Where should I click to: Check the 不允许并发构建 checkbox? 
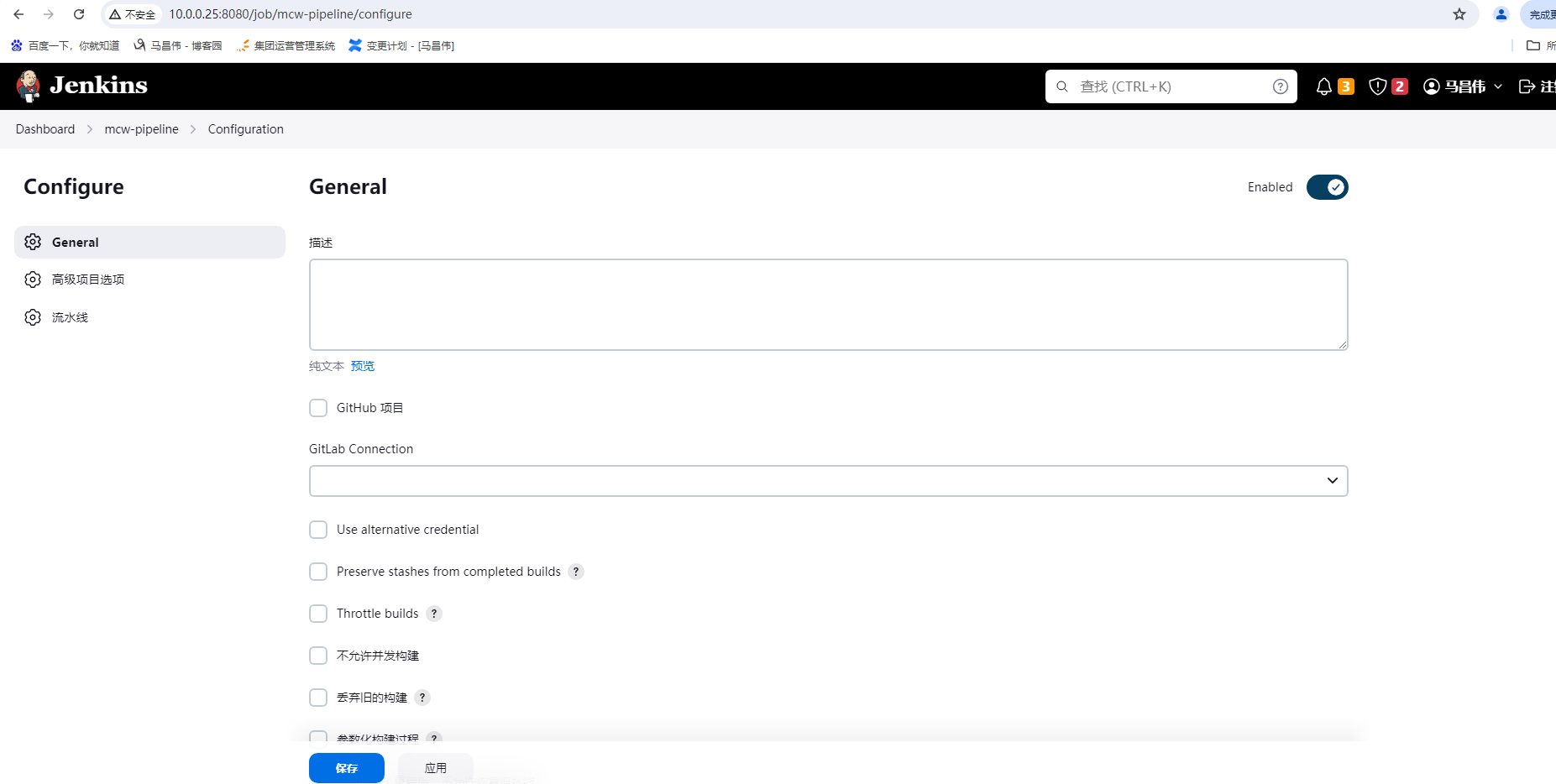pos(318,656)
